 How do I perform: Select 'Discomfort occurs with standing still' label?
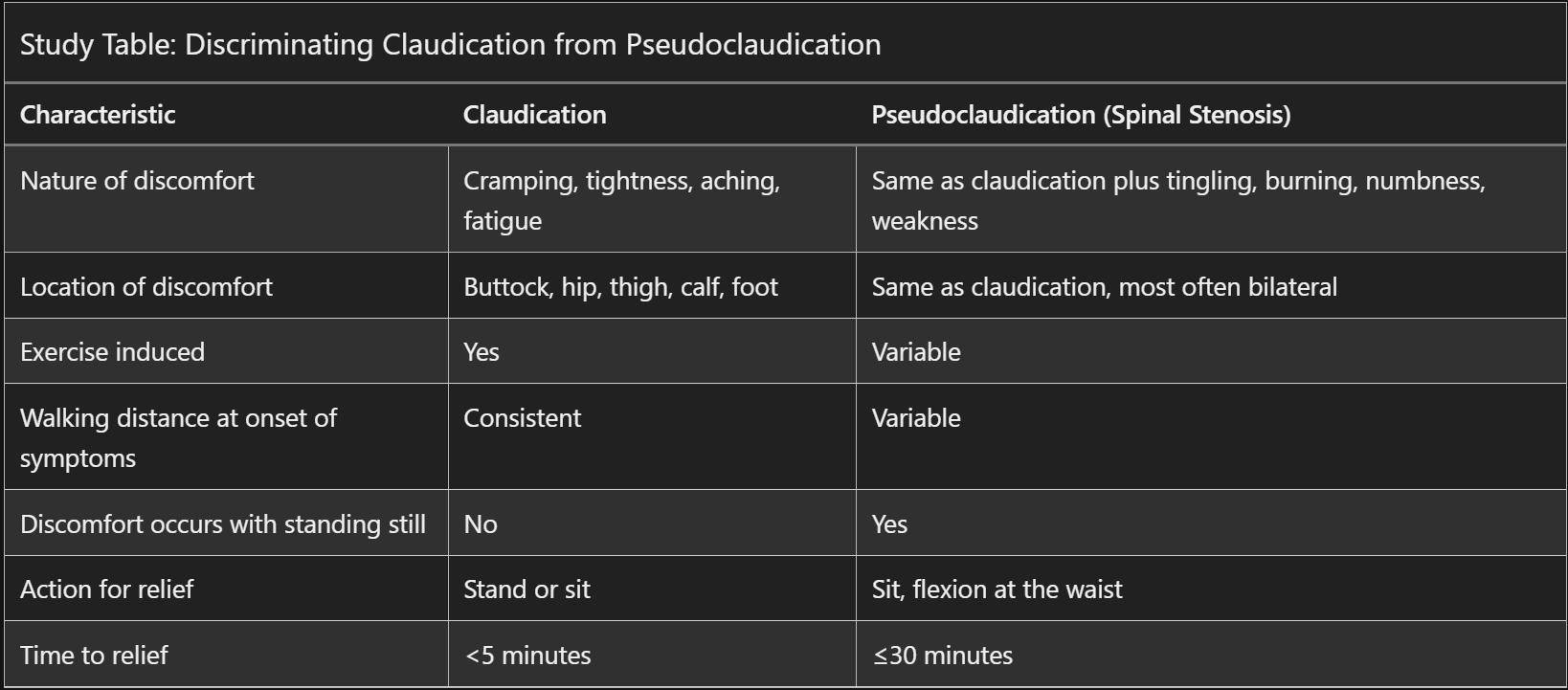(222, 523)
